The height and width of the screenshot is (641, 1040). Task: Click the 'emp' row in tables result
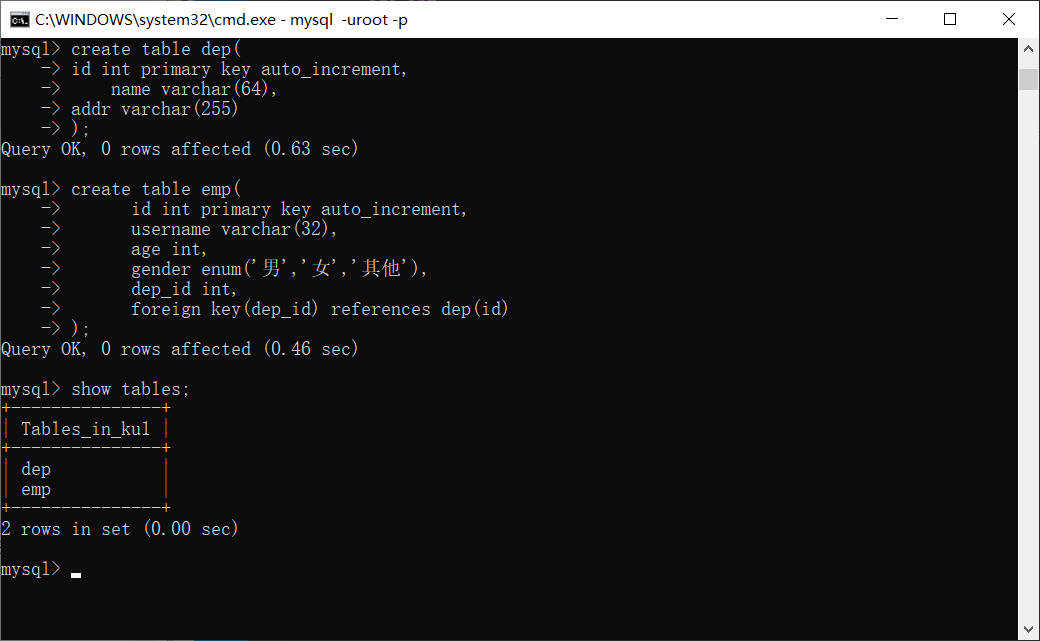tap(36, 490)
